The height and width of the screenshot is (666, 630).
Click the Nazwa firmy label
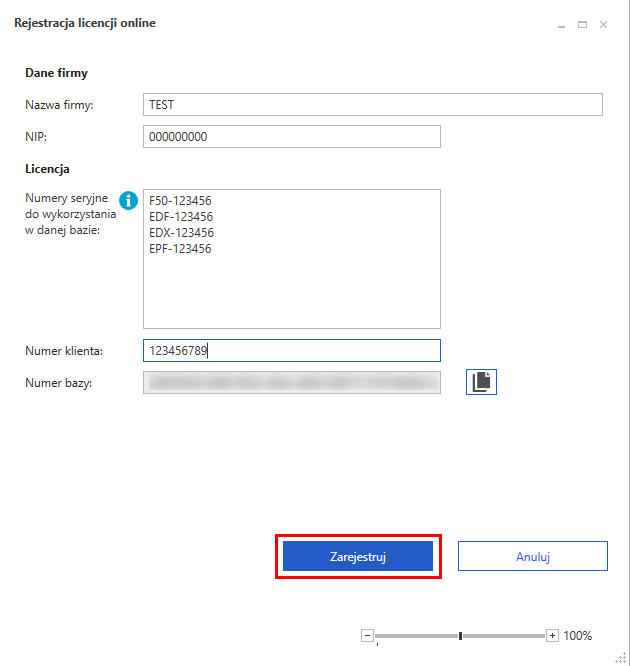click(x=59, y=105)
